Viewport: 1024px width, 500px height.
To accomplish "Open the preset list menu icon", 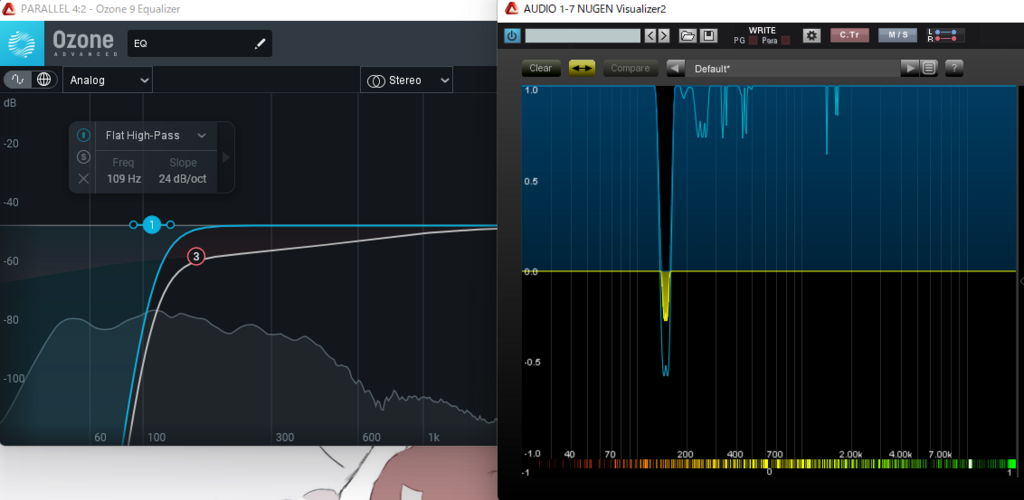I will (x=929, y=68).
